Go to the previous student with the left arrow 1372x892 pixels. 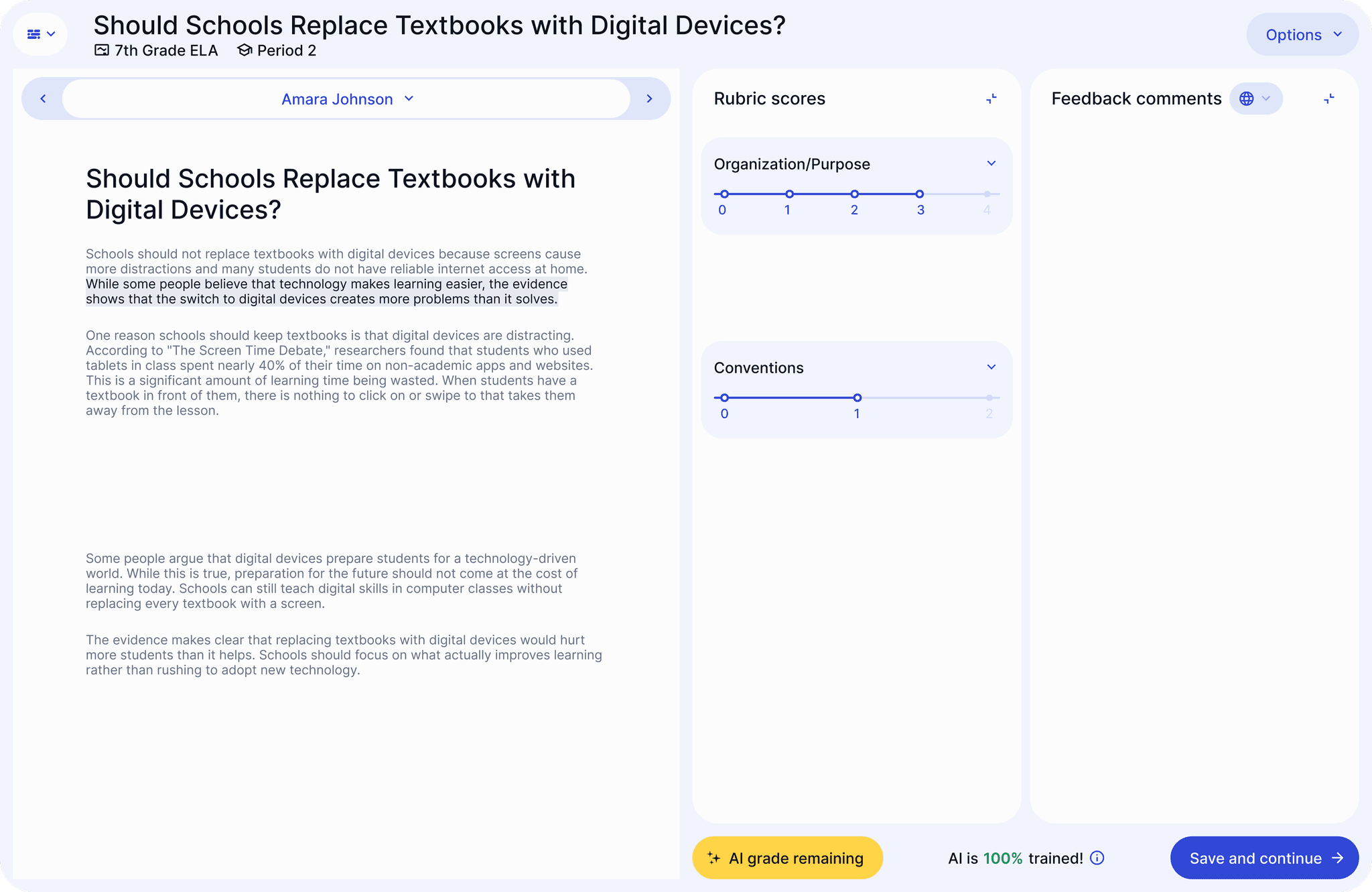pyautogui.click(x=43, y=98)
